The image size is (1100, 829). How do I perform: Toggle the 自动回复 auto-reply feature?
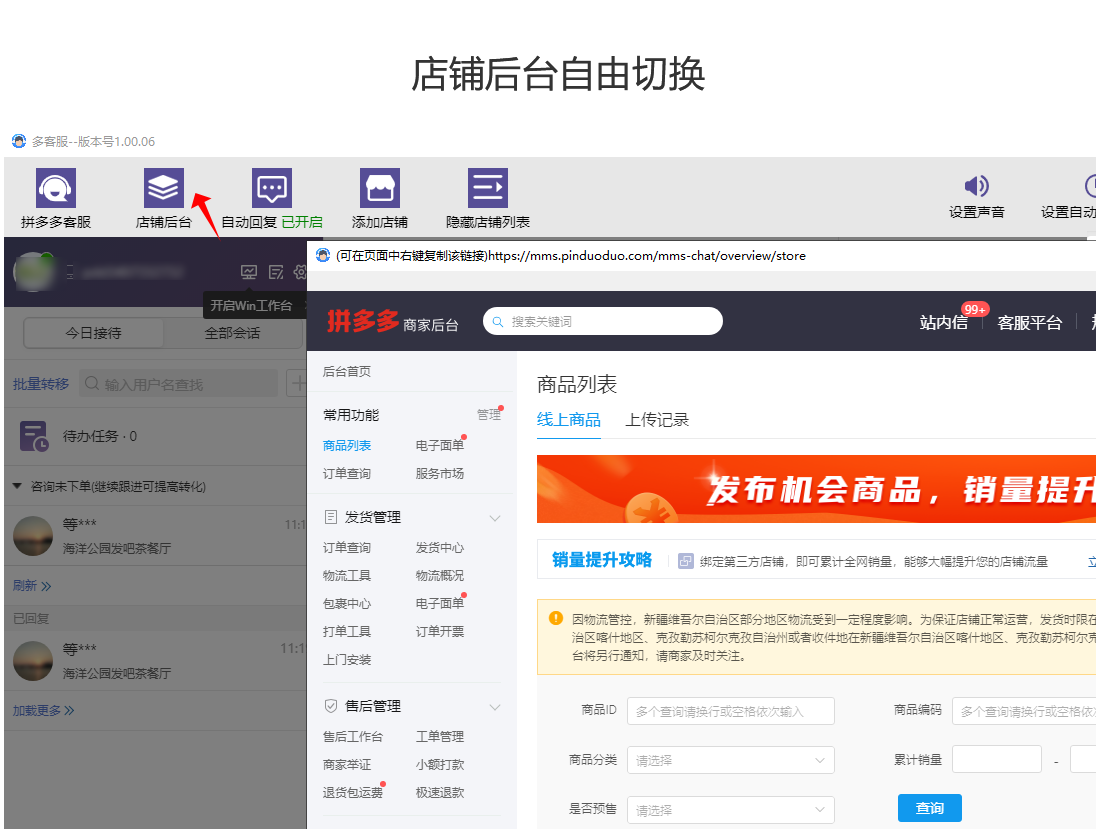coord(272,188)
